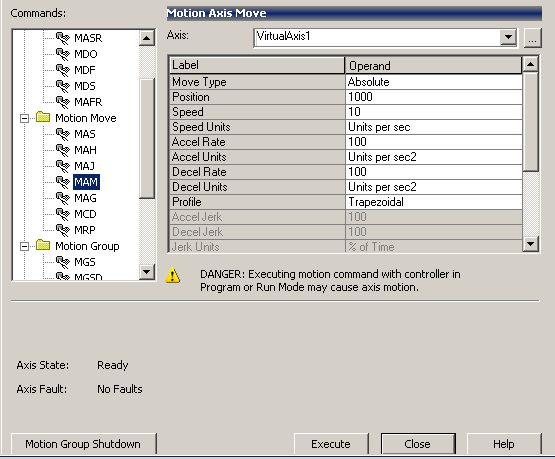Select the MDO command icon
The image size is (555, 459).
coord(63,54)
